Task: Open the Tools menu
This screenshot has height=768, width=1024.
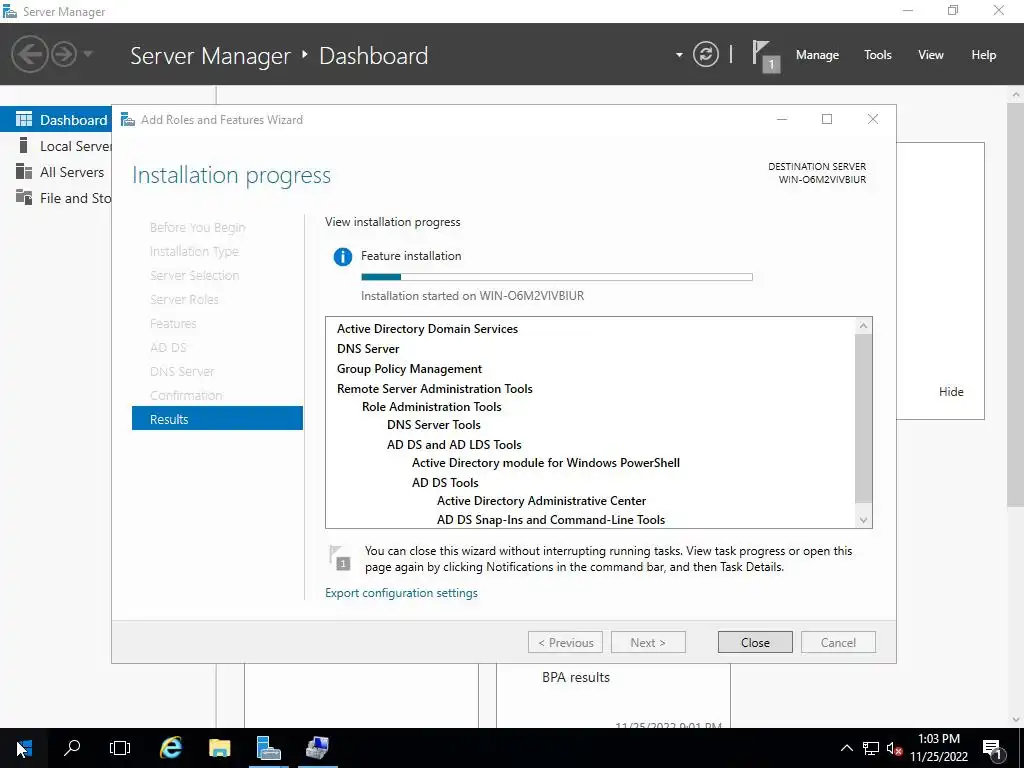Action: (x=877, y=55)
